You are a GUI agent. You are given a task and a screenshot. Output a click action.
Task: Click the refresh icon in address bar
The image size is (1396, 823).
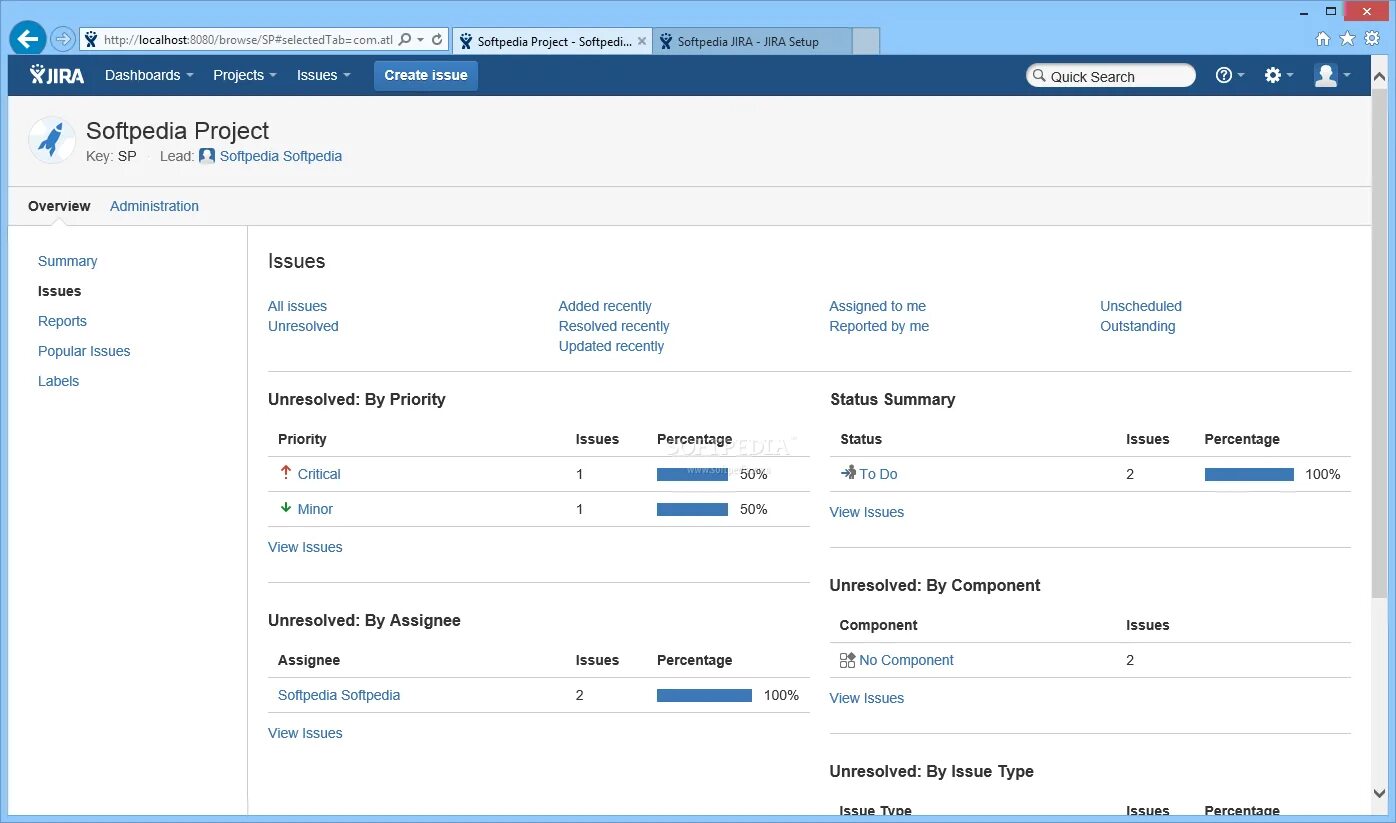coord(437,40)
